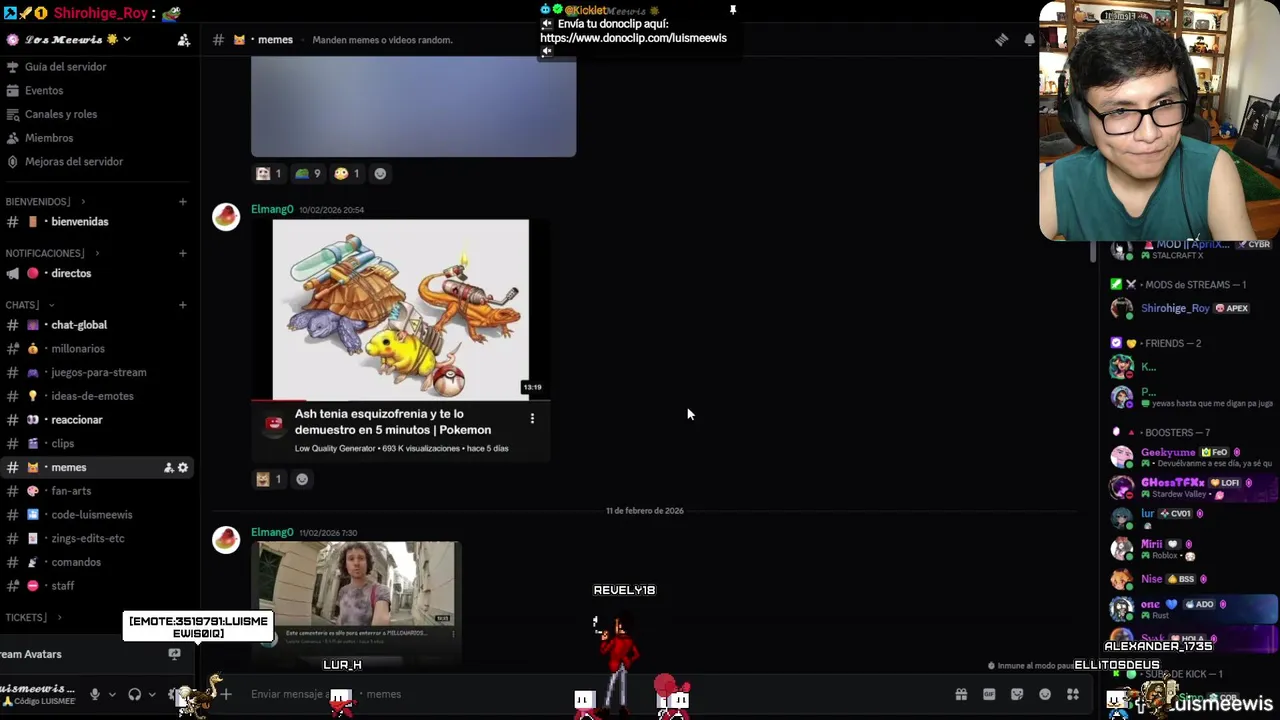
Task: Collapse the BIENVENIDOS category
Action: [45, 202]
